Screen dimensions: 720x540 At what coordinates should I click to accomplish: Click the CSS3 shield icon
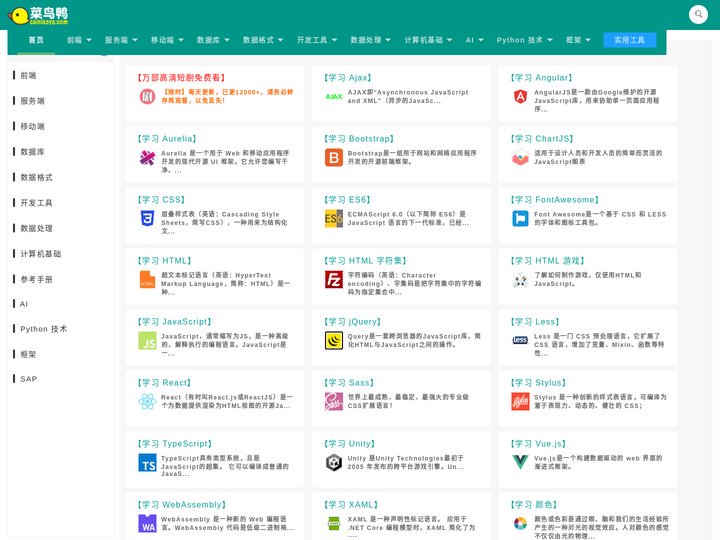[147, 219]
